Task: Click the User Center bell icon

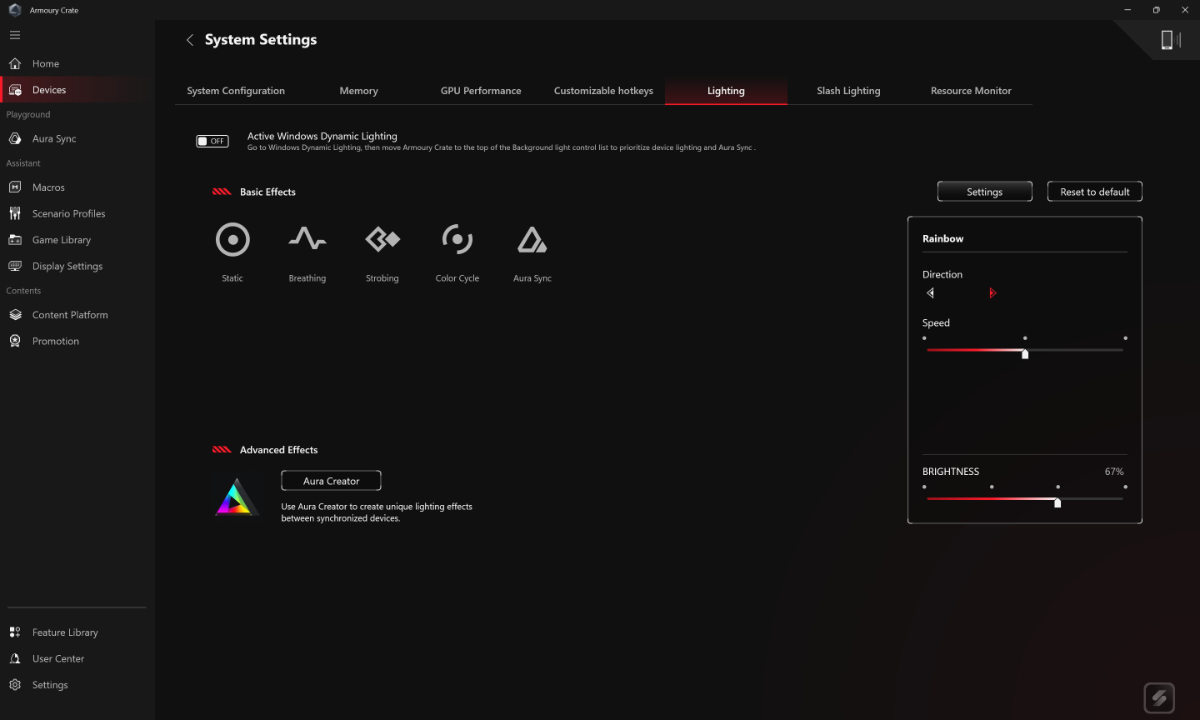Action: pyautogui.click(x=15, y=659)
